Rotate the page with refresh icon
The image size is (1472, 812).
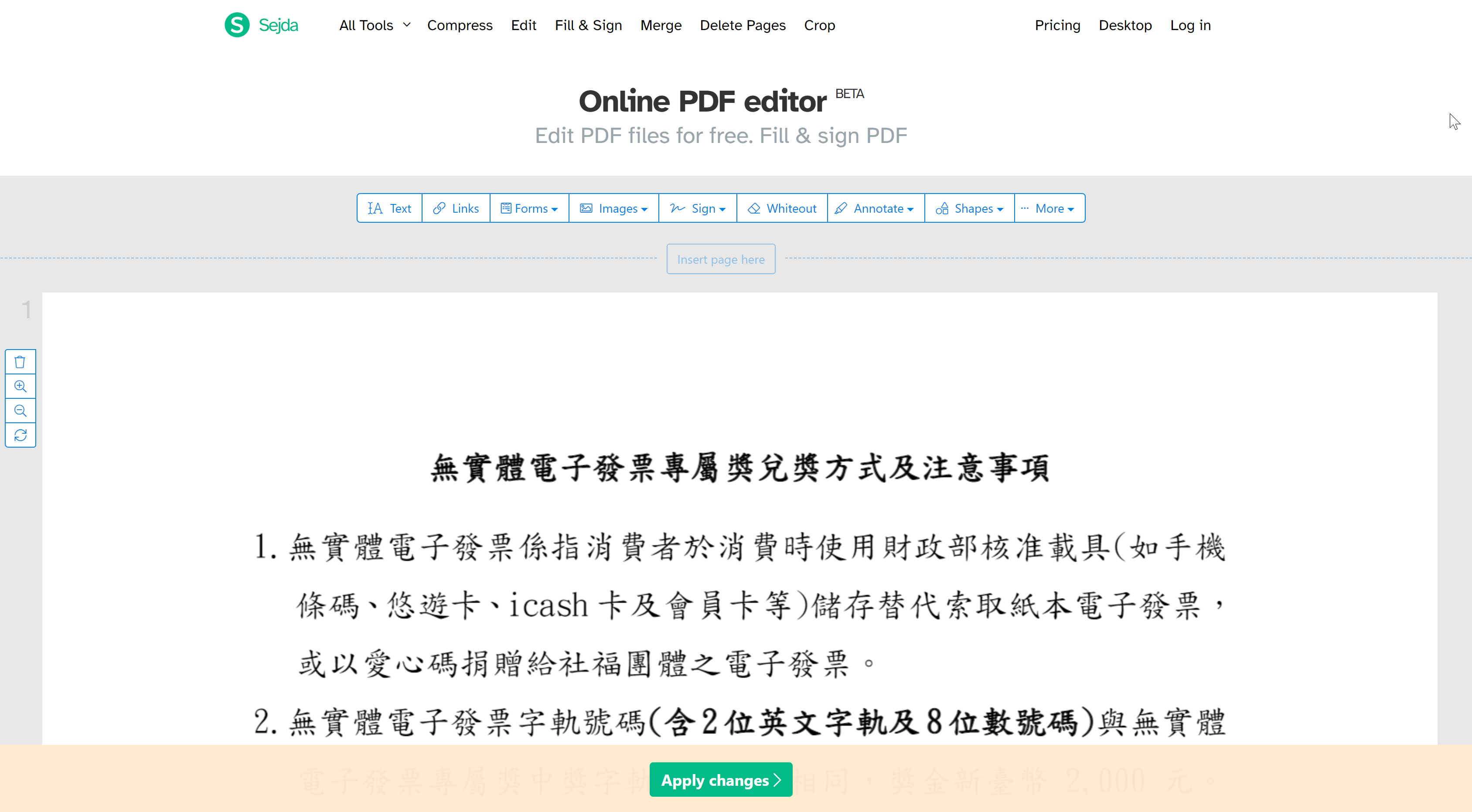click(20, 436)
